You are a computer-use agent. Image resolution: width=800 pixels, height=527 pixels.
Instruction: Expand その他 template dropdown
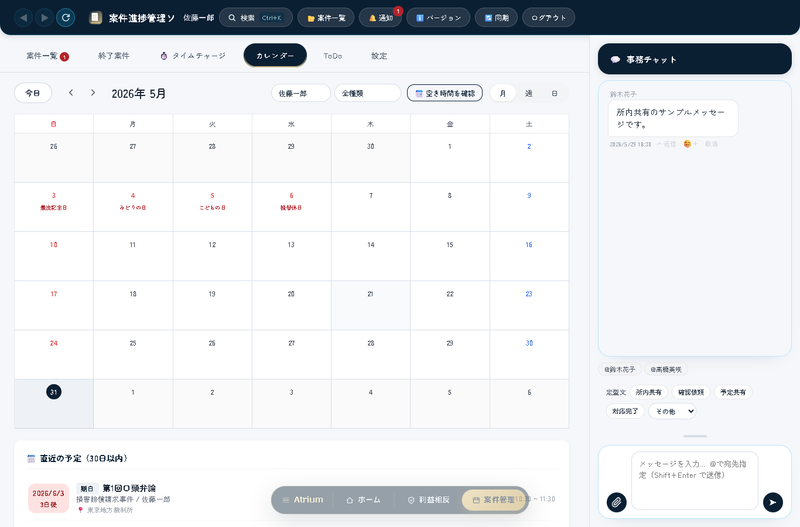point(672,411)
